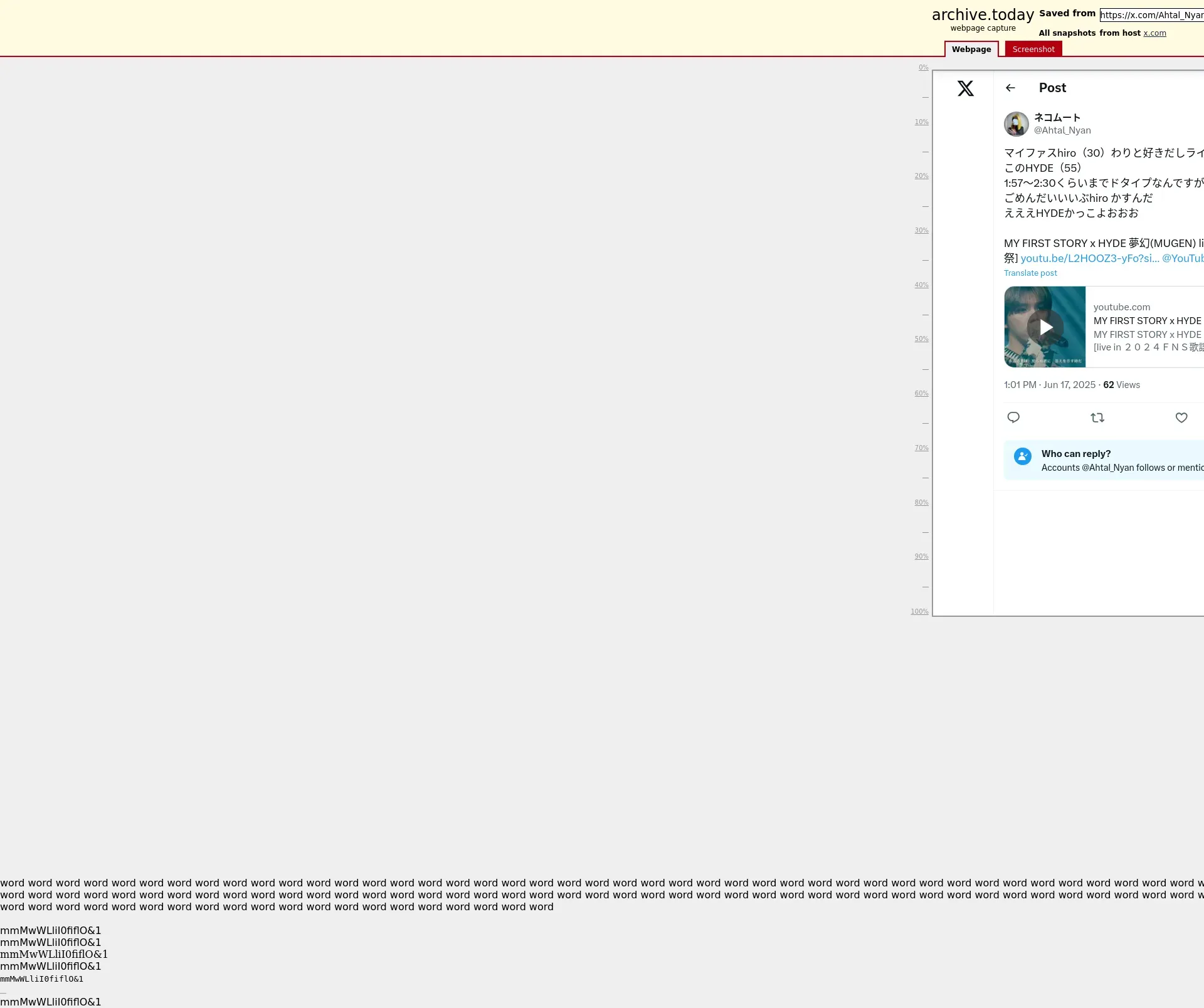Open the x.com host snapshots link
This screenshot has width=1204, height=1008.
pyautogui.click(x=1154, y=33)
